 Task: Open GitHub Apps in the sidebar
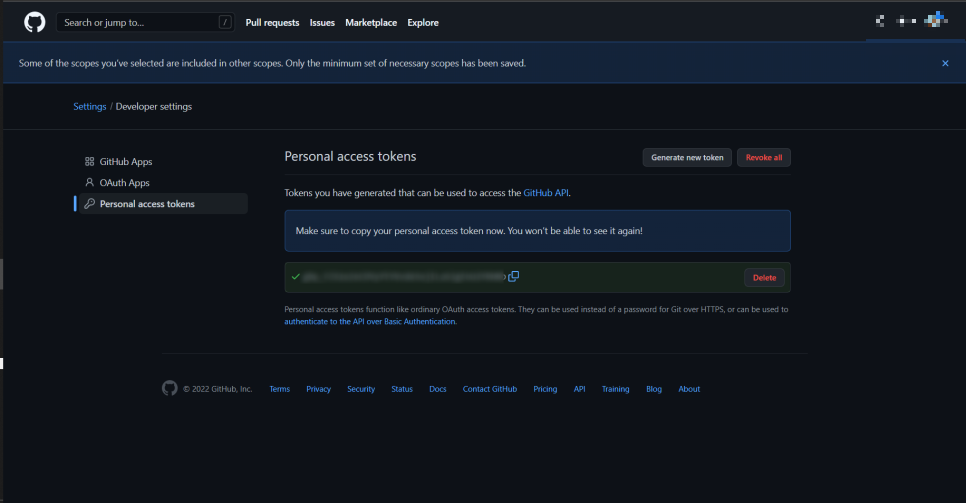coord(126,162)
